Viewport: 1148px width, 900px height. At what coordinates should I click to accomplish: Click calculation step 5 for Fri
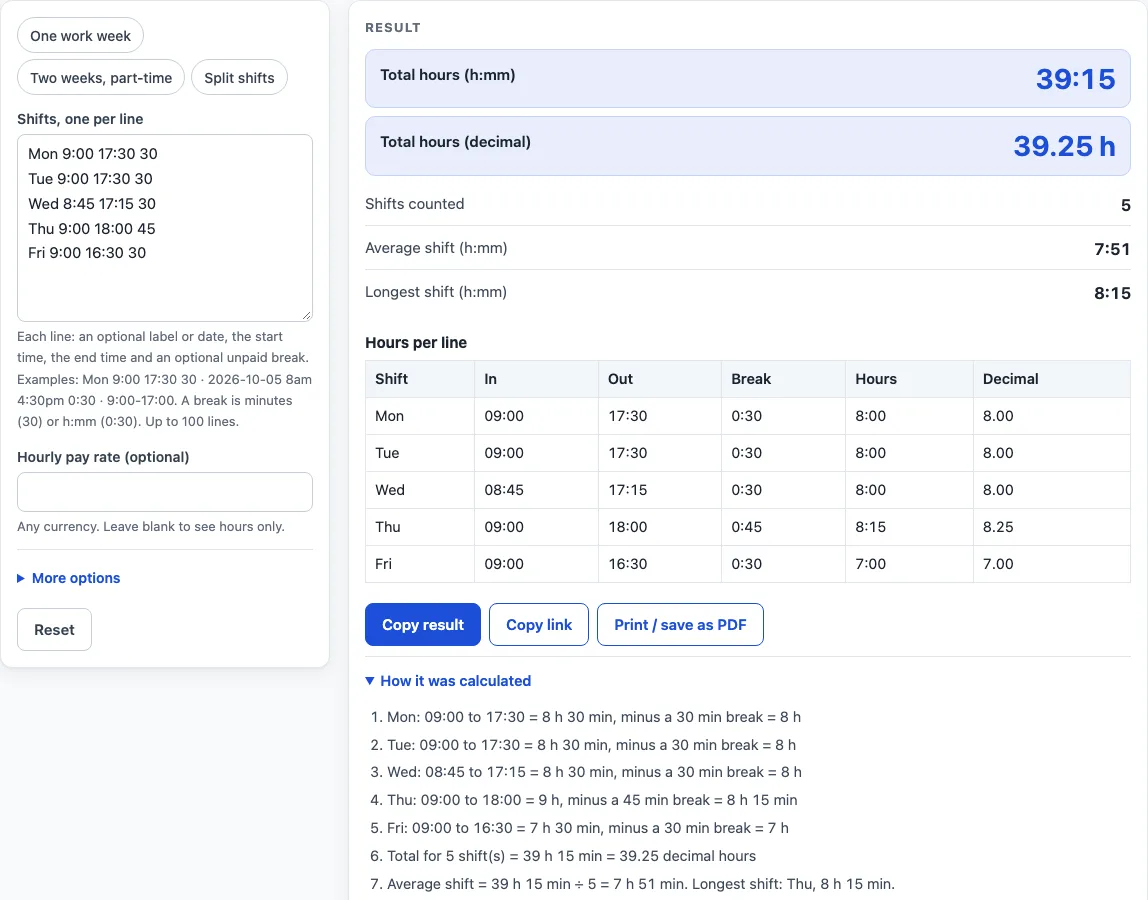[x=588, y=828]
